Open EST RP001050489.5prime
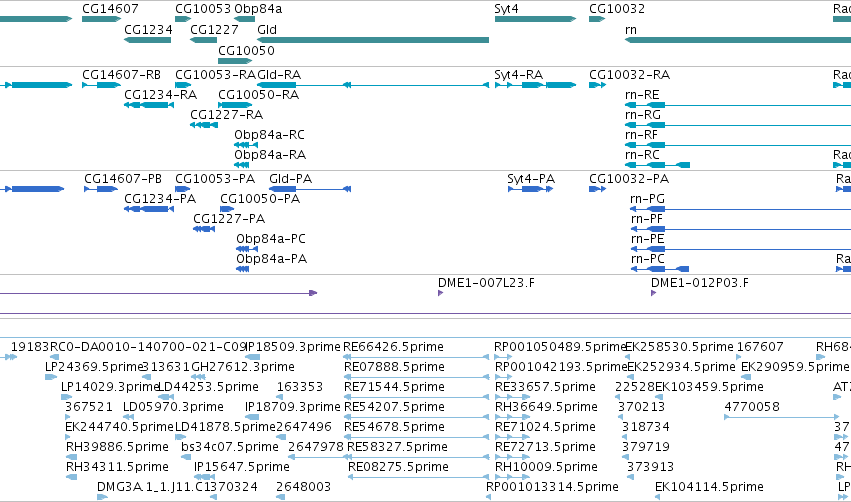The height and width of the screenshot is (502, 851). (503, 357)
